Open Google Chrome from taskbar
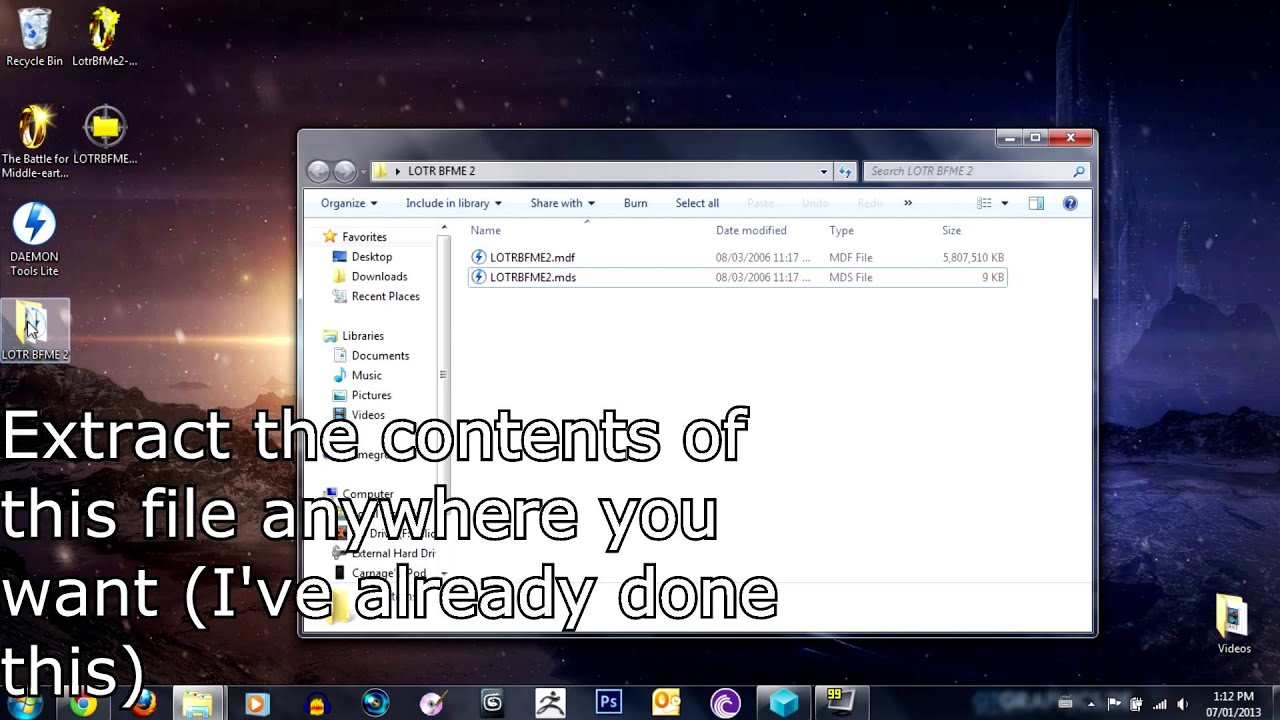The height and width of the screenshot is (720, 1280). (83, 704)
